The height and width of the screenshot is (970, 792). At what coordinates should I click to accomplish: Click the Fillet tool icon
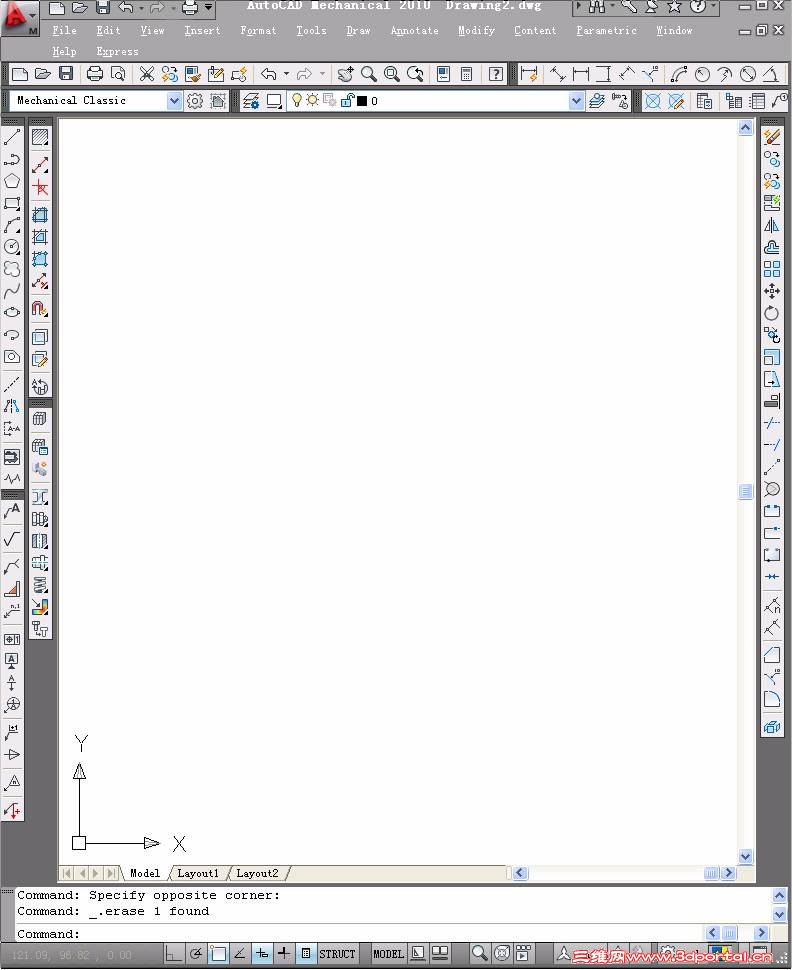[x=772, y=699]
